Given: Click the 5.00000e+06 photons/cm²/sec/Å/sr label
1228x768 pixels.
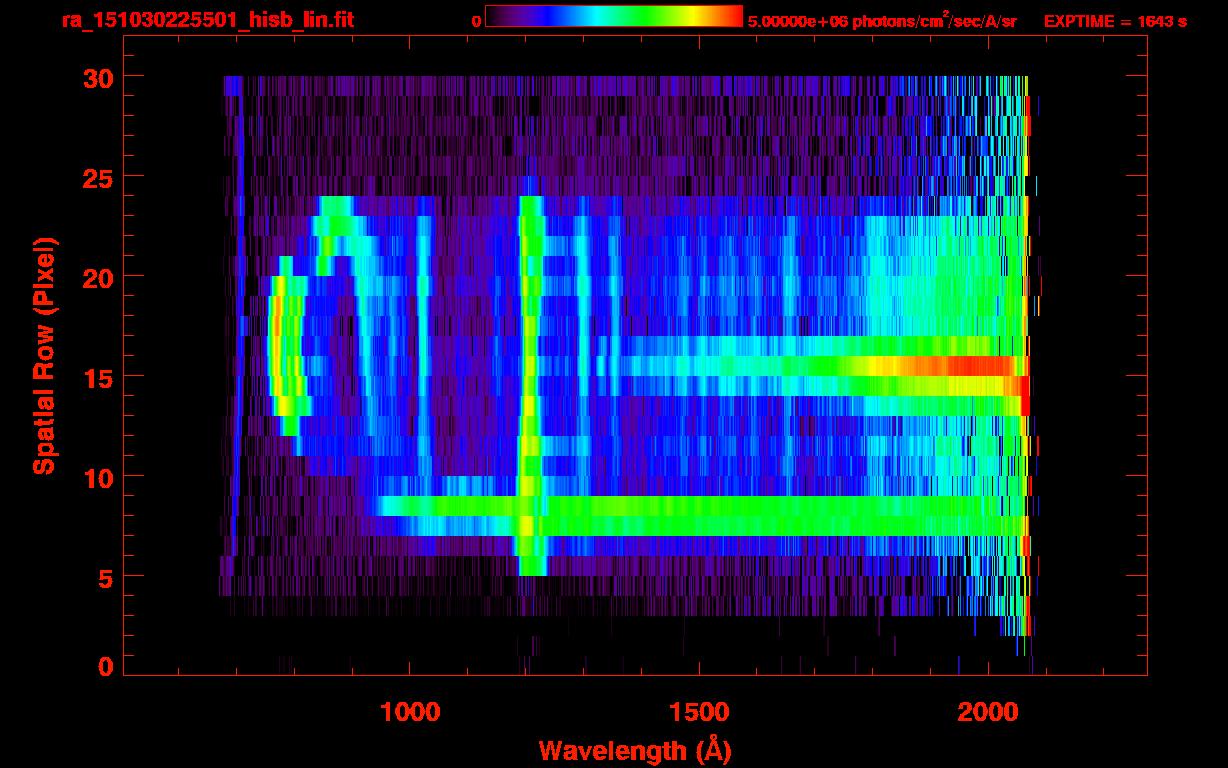Looking at the screenshot, I should (882, 19).
